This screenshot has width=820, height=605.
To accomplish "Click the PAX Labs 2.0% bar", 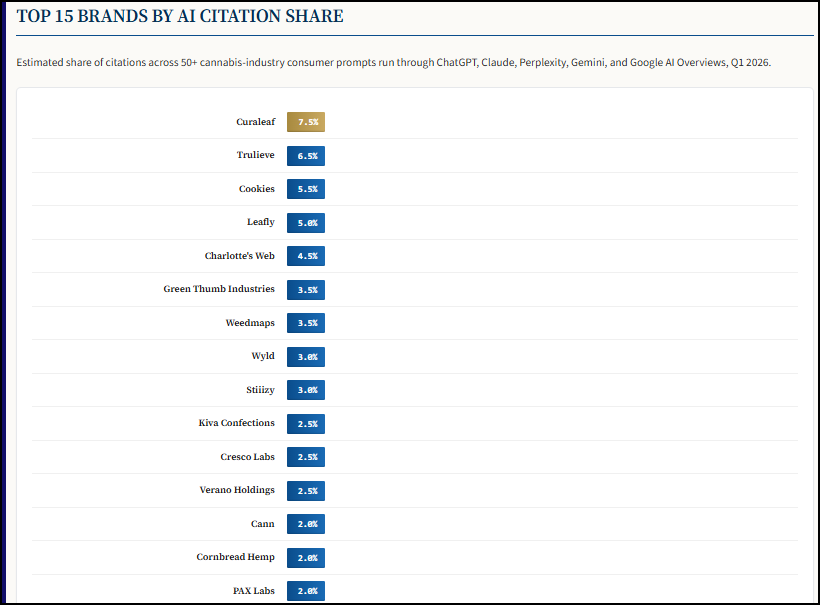I will (306, 590).
